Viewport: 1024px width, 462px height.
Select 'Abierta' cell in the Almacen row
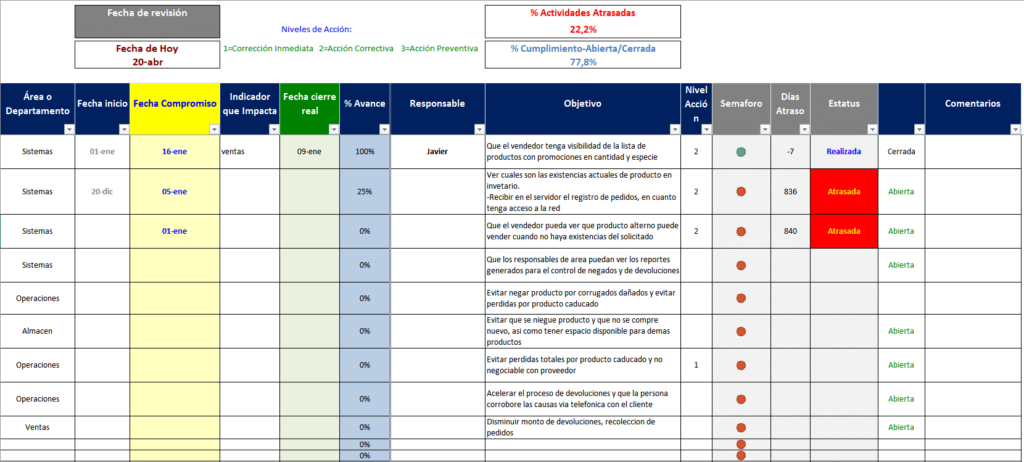tap(901, 331)
